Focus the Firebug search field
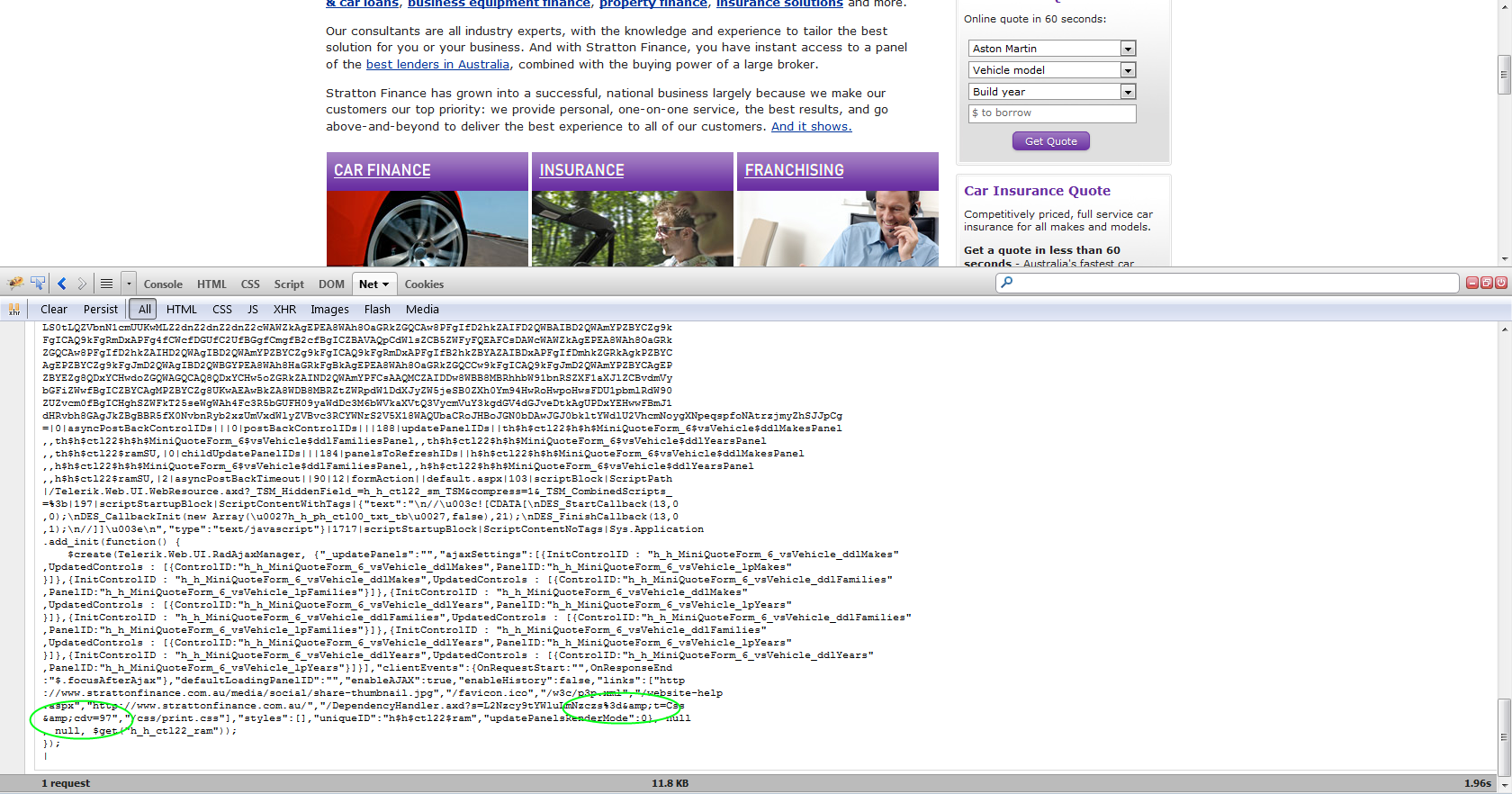Viewport: 1512px width, 794px height. pos(1227,283)
